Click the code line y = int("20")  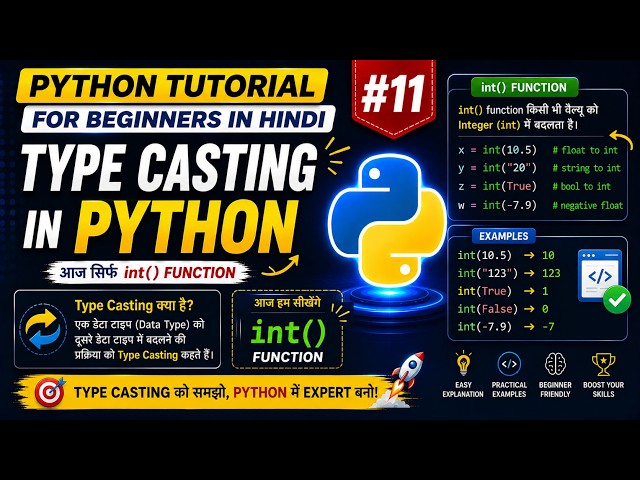click(x=497, y=168)
